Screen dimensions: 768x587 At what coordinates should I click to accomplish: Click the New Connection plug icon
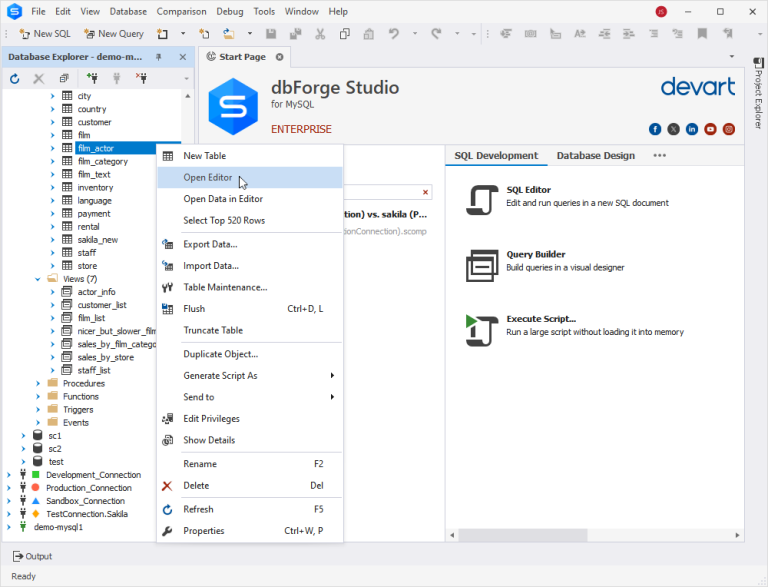(x=92, y=78)
